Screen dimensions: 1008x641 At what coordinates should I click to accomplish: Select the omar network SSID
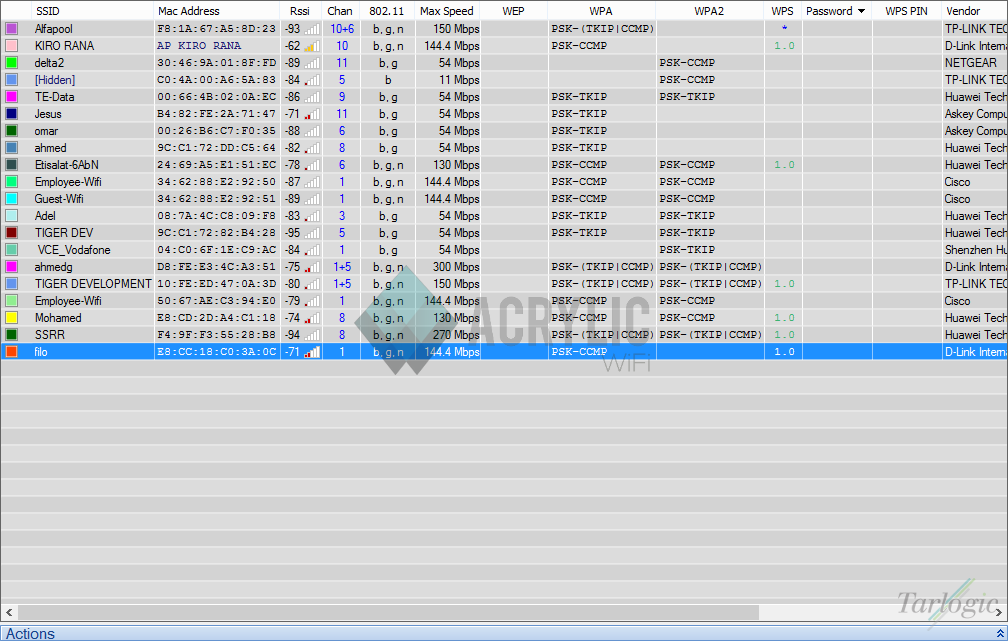pos(46,131)
